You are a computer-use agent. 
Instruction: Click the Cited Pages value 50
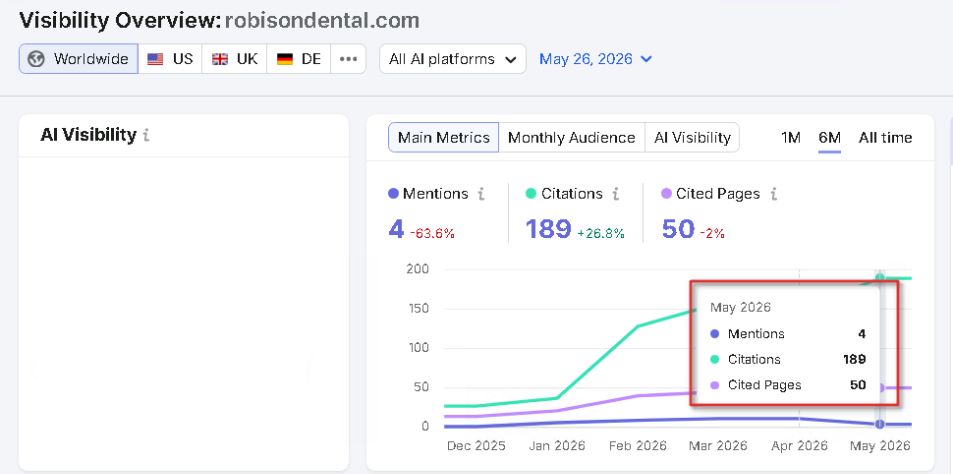coord(678,229)
